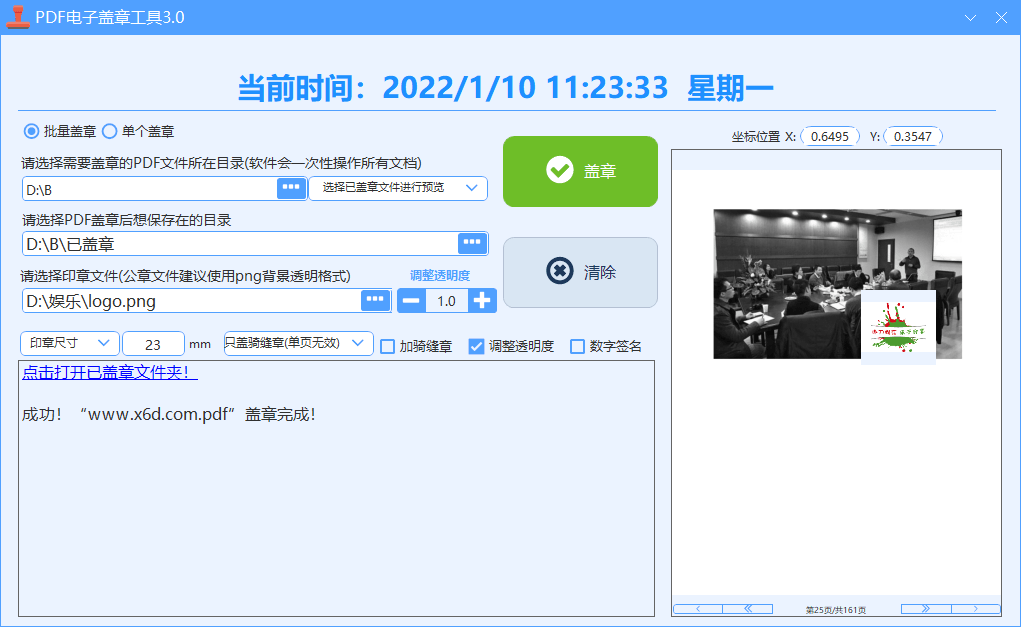Go to the next preview page
1021x627 pixels.
(x=976, y=608)
